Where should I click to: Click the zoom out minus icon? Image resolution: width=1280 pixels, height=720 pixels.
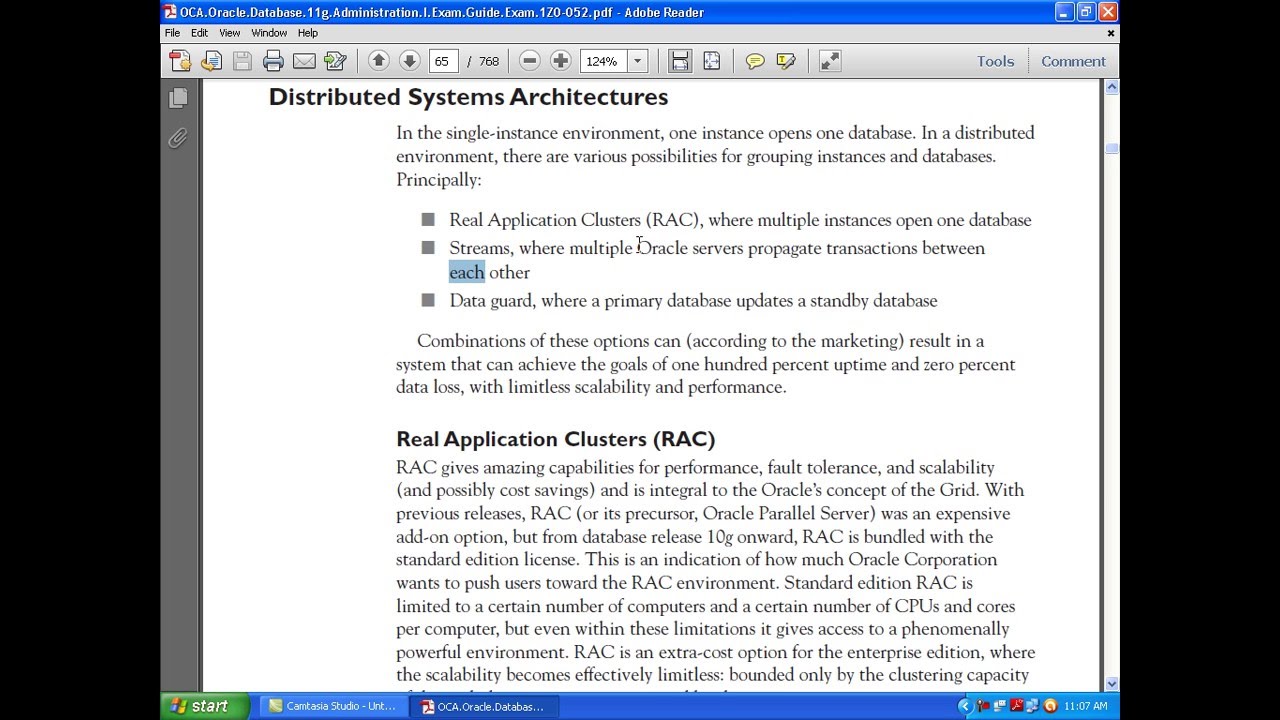(530, 61)
